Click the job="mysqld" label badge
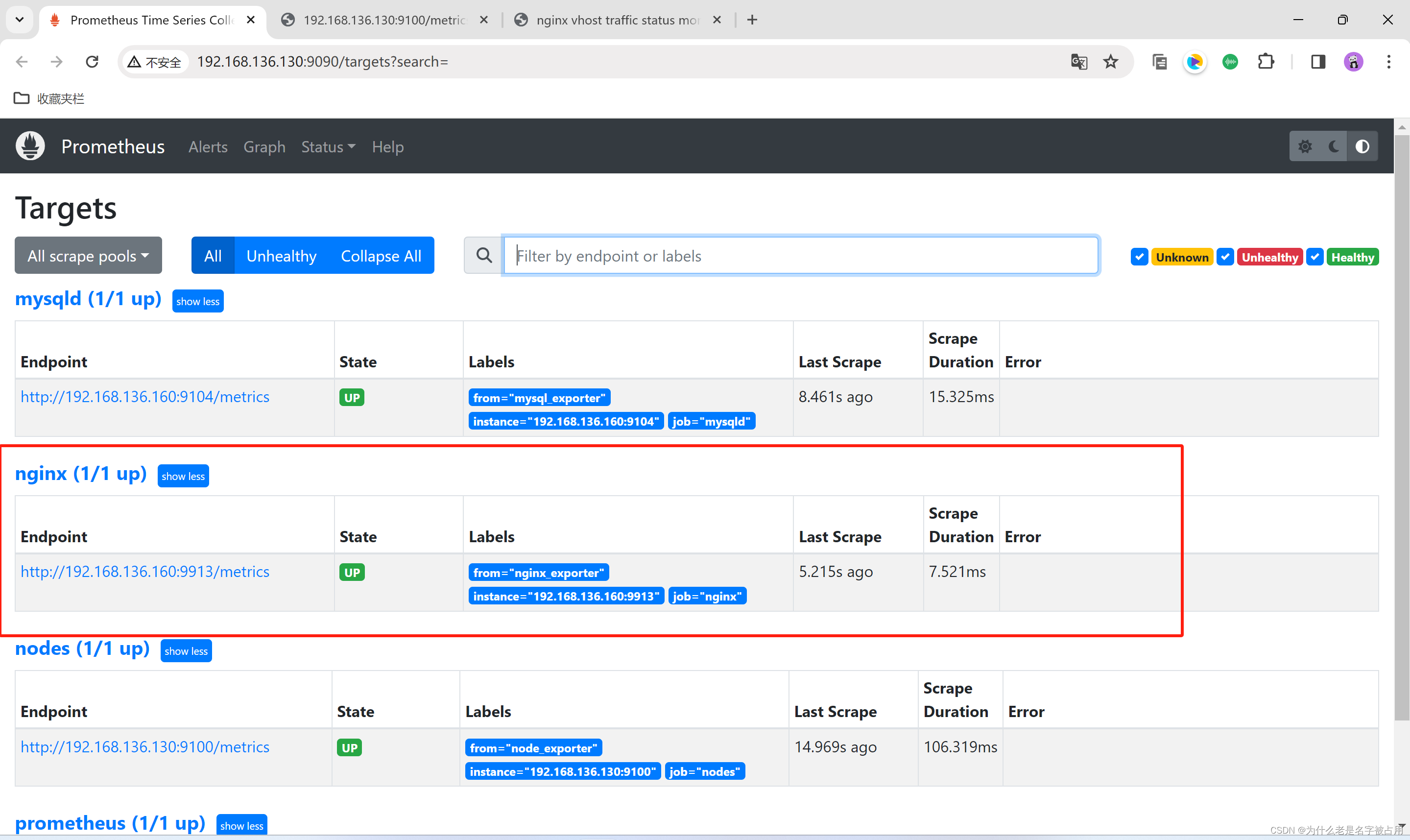The image size is (1410, 840). click(711, 421)
